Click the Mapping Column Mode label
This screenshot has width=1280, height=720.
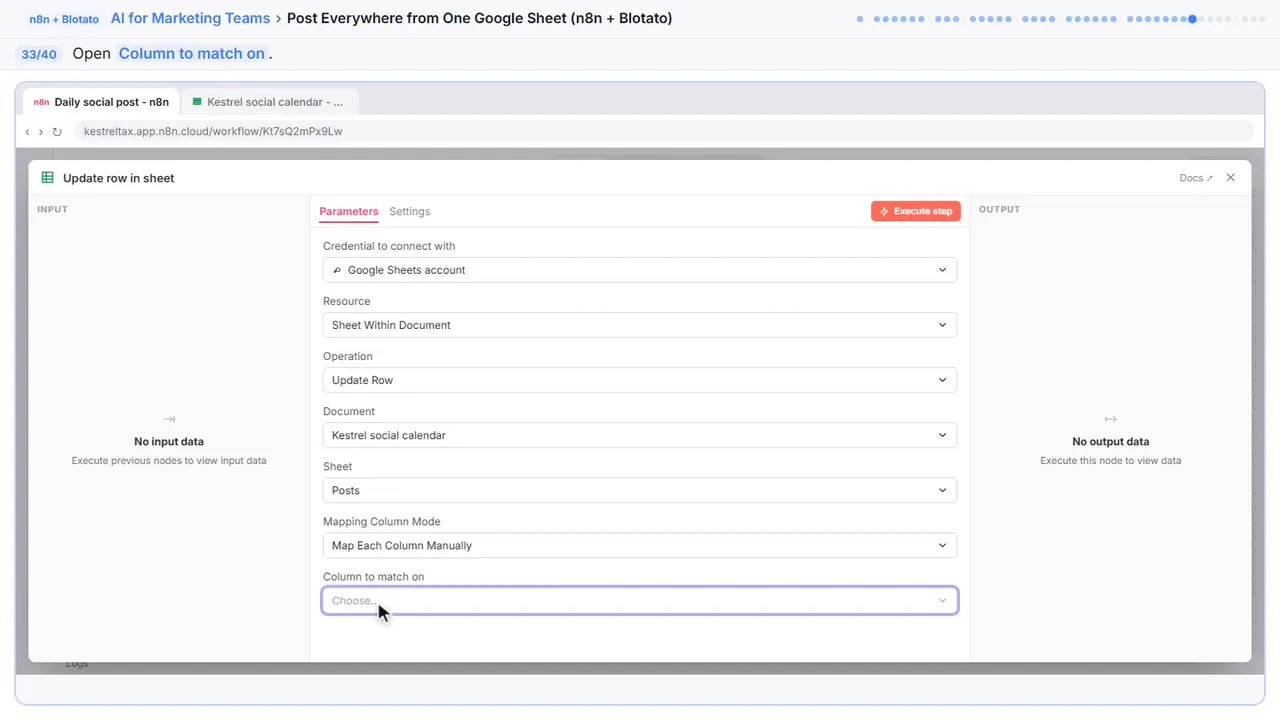[382, 521]
